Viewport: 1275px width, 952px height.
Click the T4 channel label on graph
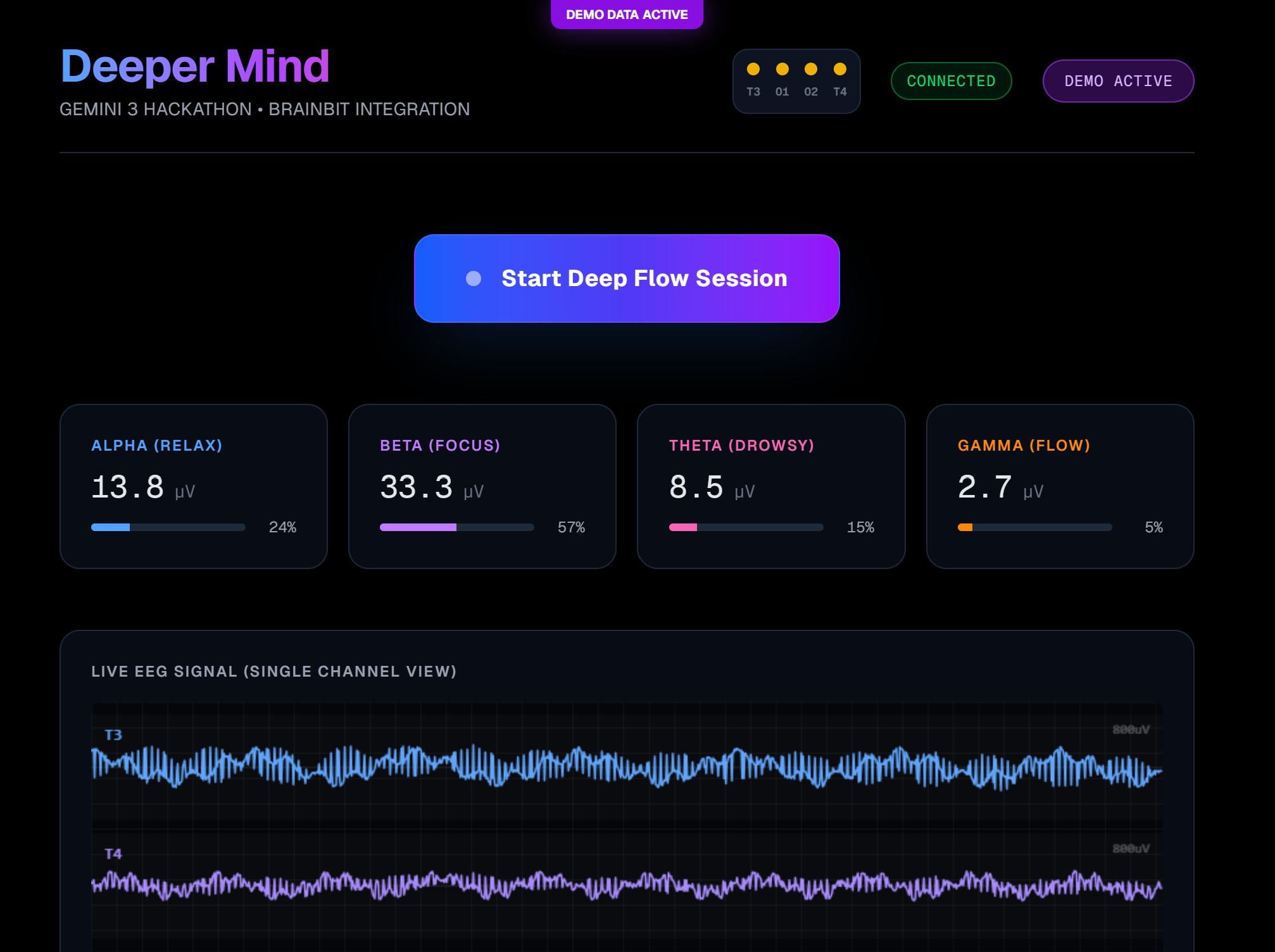tap(113, 854)
